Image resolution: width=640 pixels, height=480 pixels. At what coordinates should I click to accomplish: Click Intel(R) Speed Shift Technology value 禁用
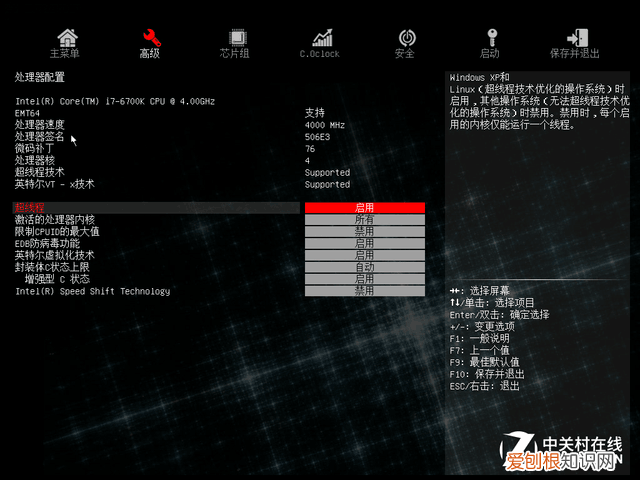point(364,292)
